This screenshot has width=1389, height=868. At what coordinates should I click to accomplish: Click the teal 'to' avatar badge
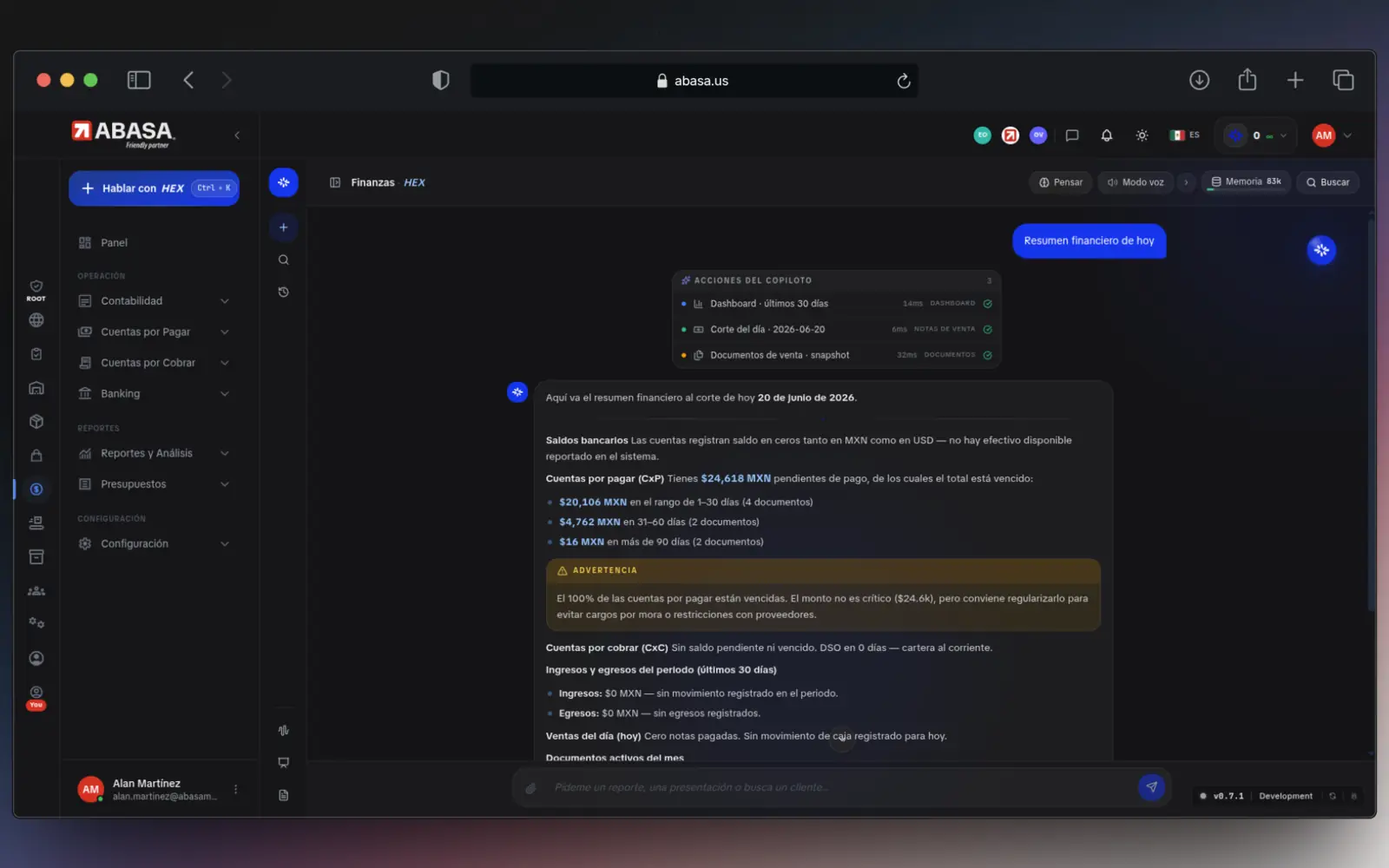(x=982, y=135)
